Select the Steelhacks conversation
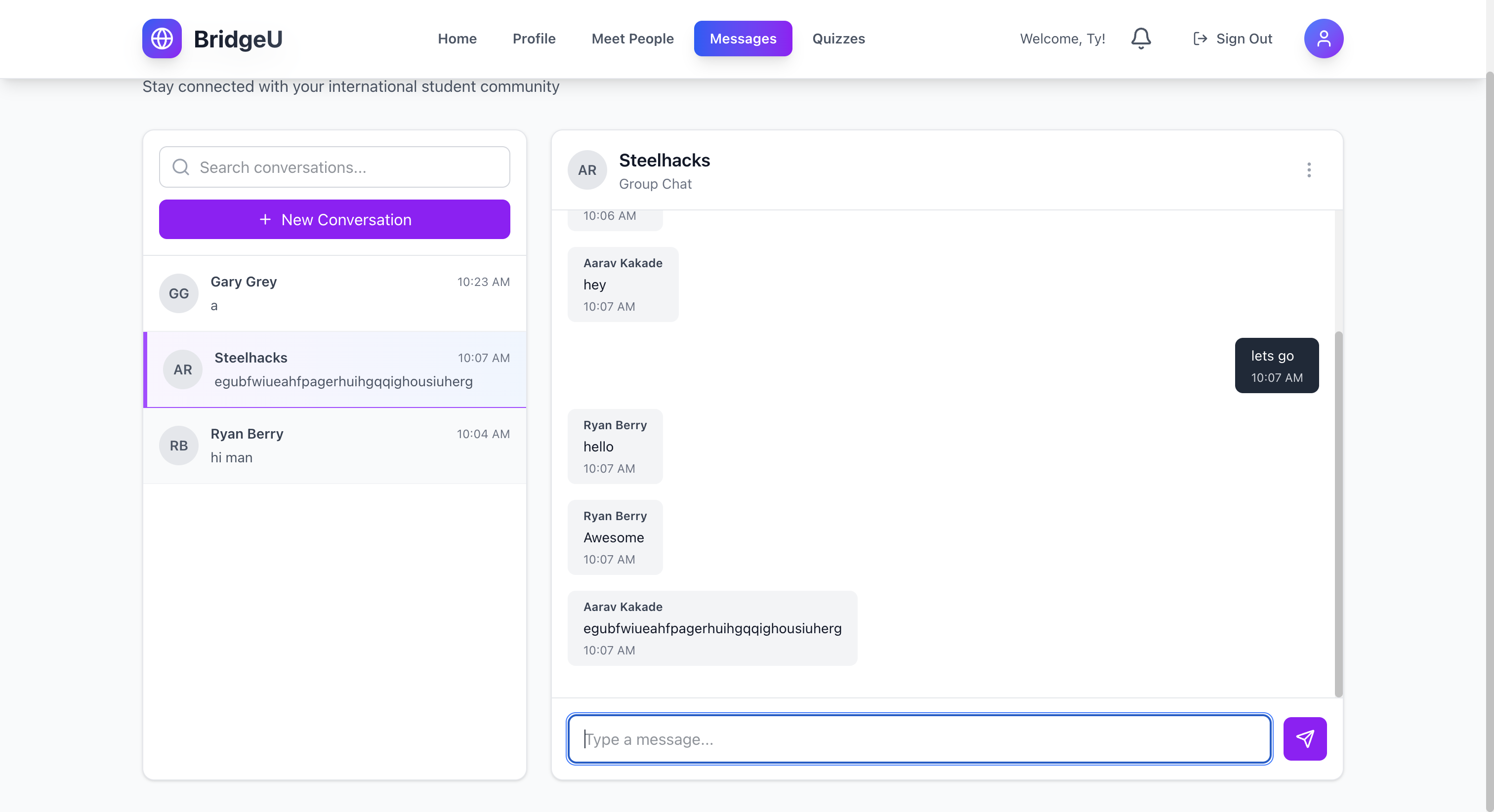 [x=343, y=369]
